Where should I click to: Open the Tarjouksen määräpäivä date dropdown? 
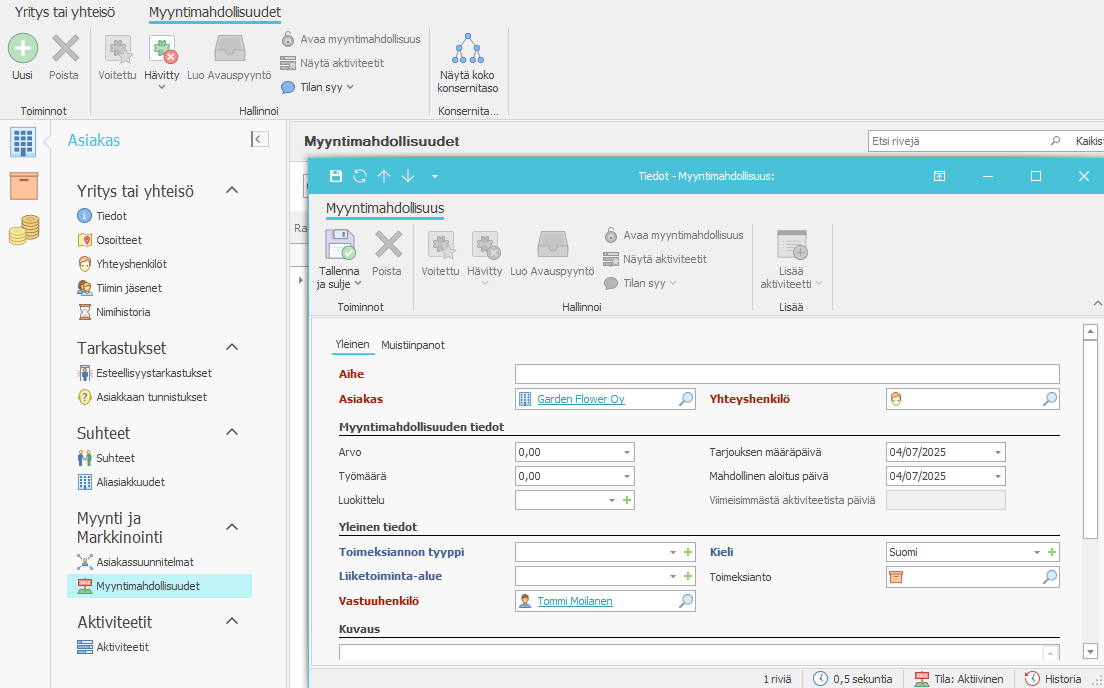(997, 452)
